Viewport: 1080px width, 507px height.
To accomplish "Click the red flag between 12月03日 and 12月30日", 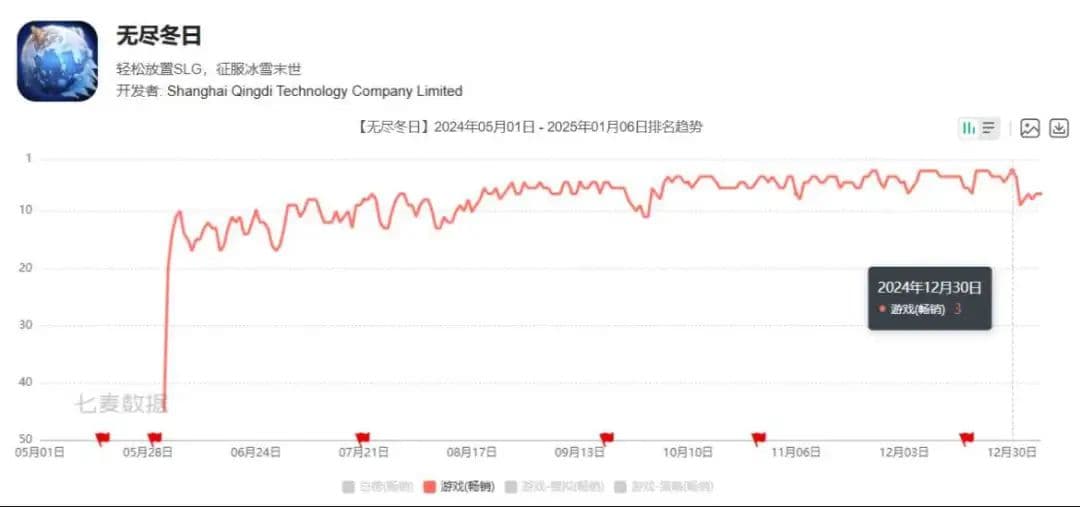I will (966, 438).
